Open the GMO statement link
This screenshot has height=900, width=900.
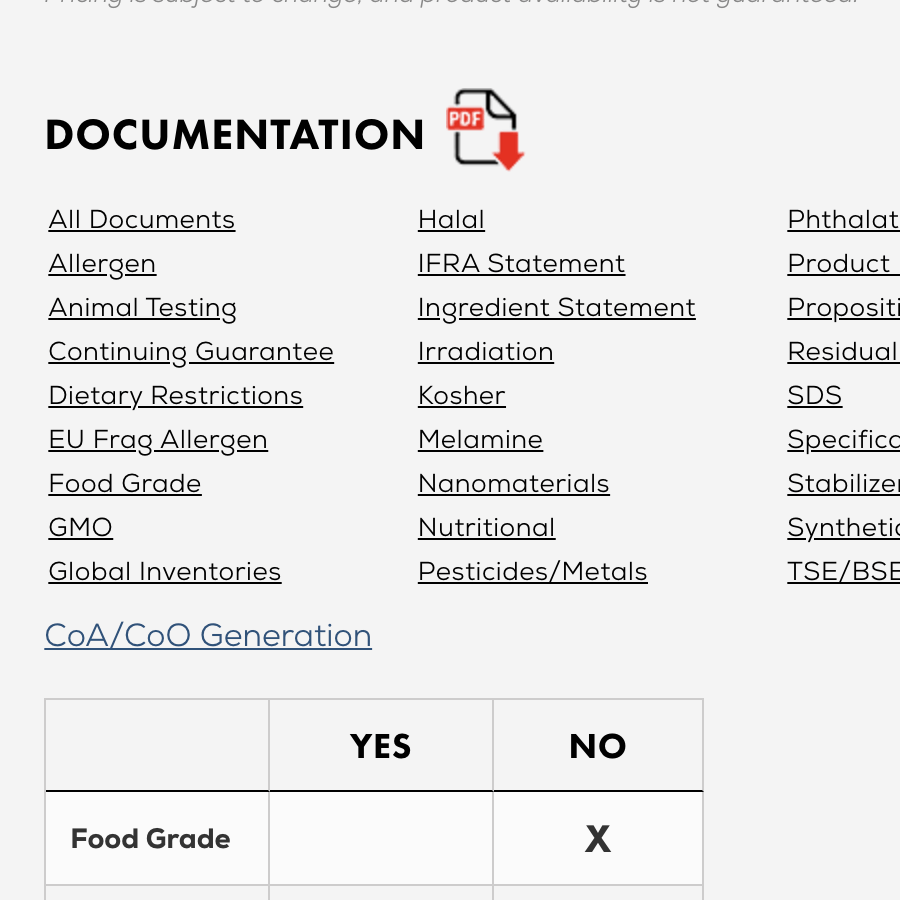click(x=81, y=528)
